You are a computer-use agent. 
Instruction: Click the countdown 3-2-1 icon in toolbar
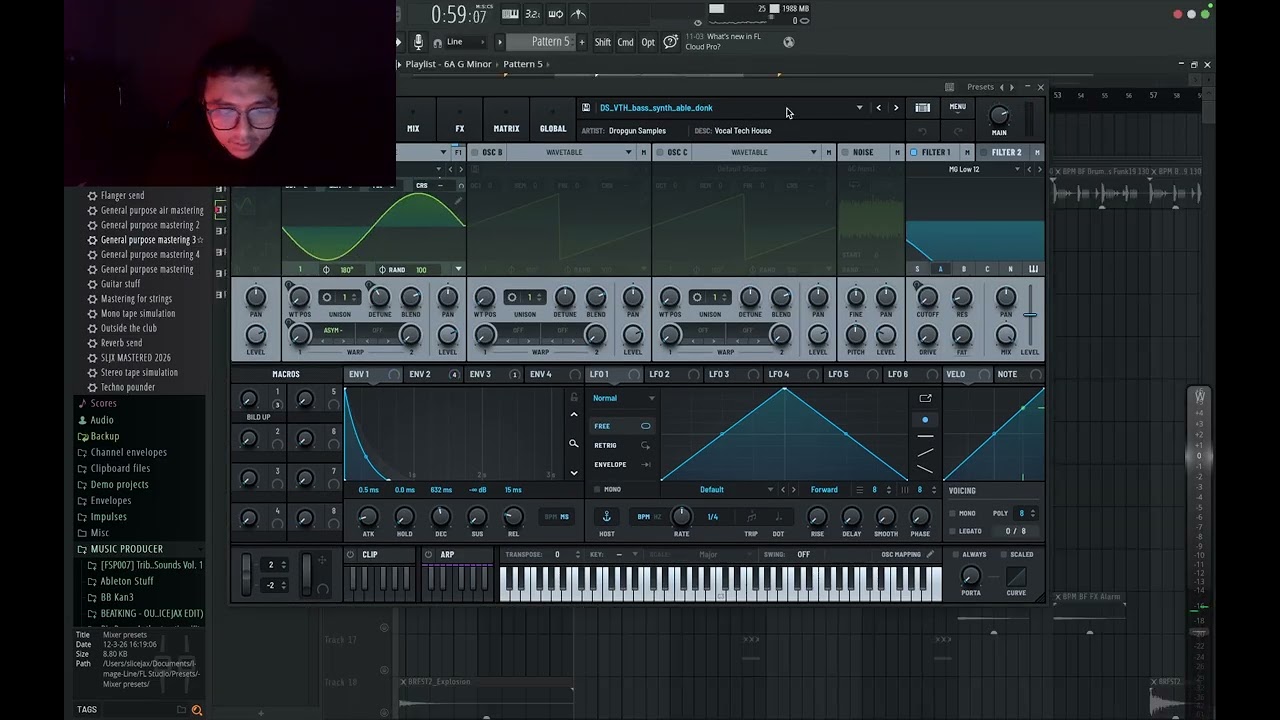point(533,14)
